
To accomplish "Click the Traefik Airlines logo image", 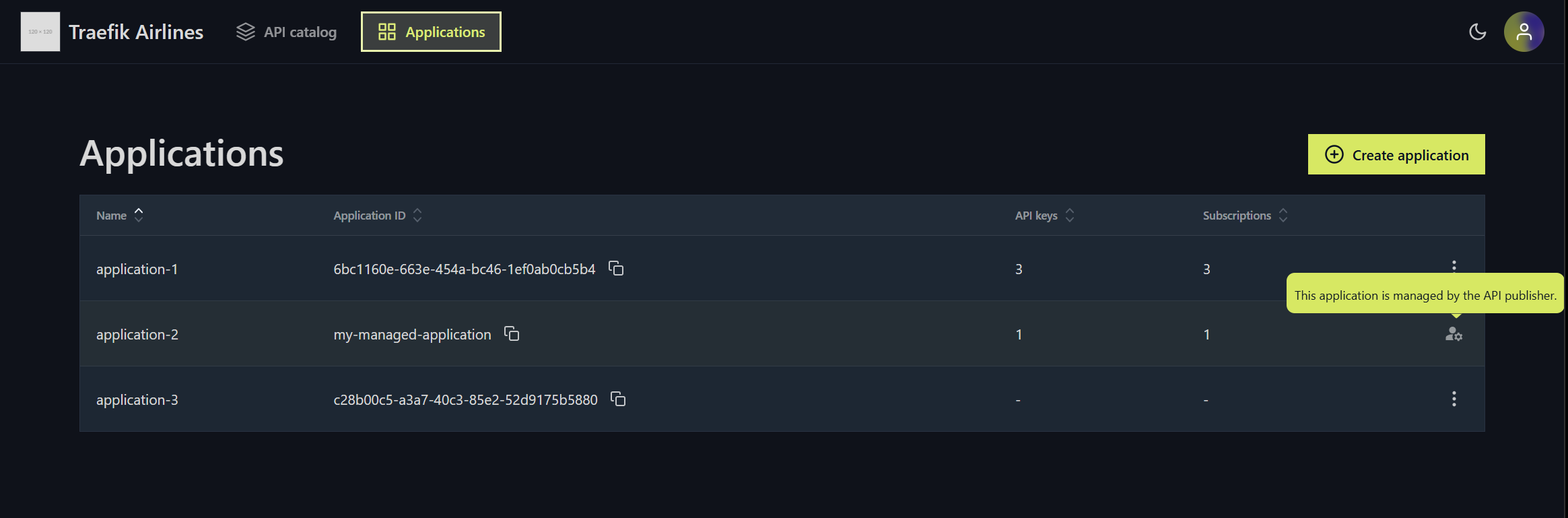I will [x=40, y=32].
